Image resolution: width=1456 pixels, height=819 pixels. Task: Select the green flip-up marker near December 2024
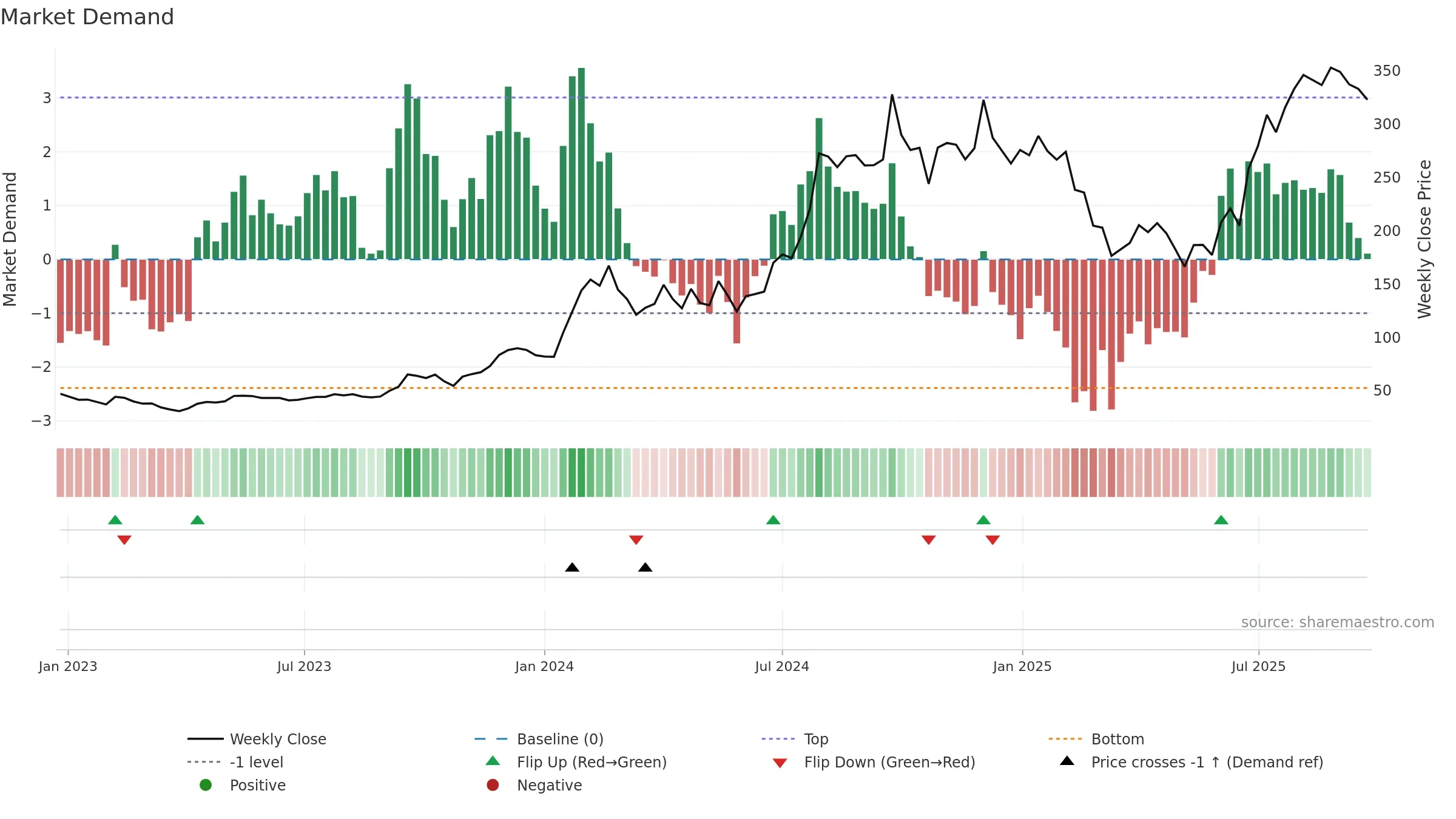(x=983, y=520)
